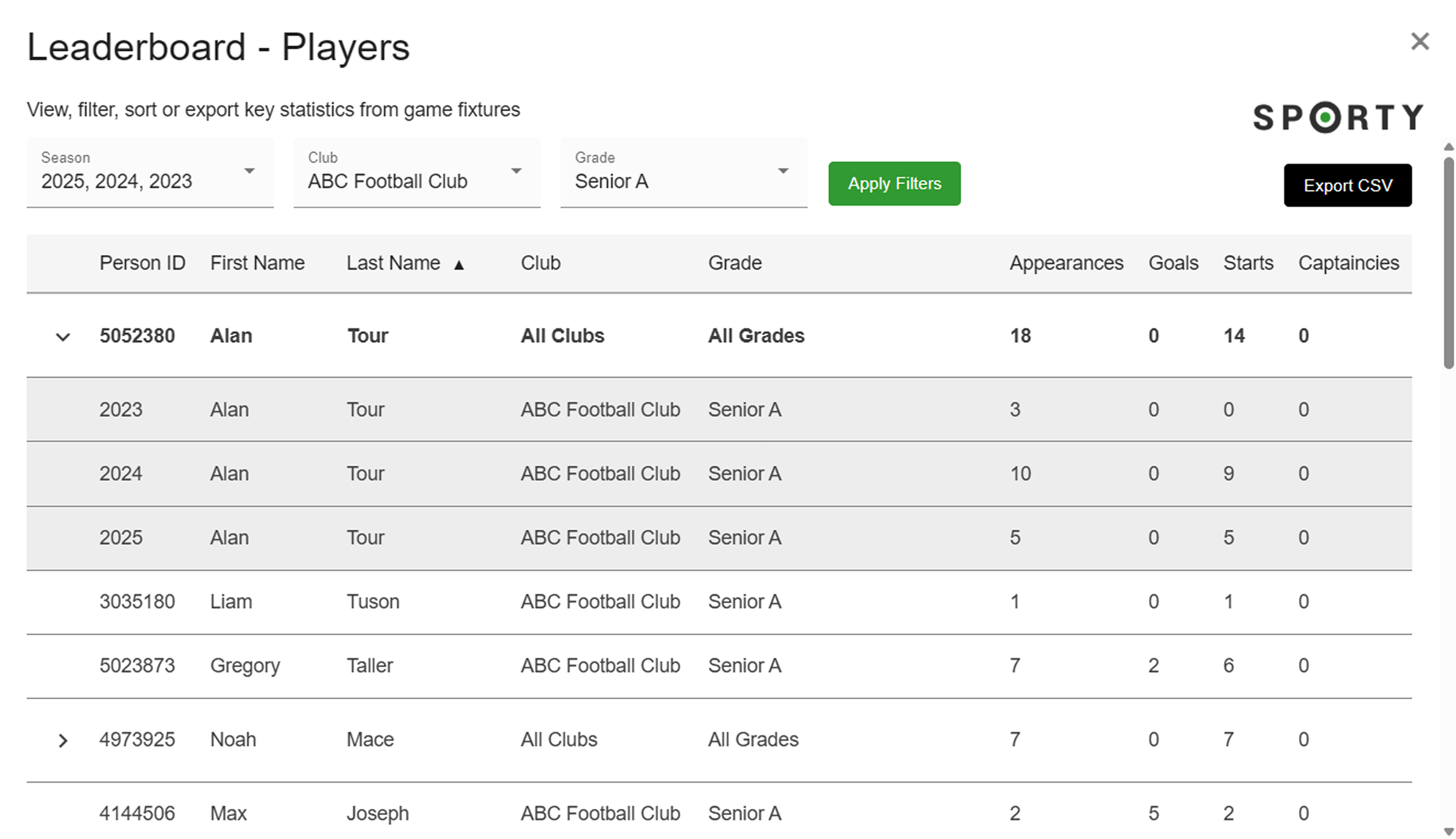Screen dimensions: 1456x839
Task: Sort by Captaincies column header
Action: pyautogui.click(x=1348, y=263)
